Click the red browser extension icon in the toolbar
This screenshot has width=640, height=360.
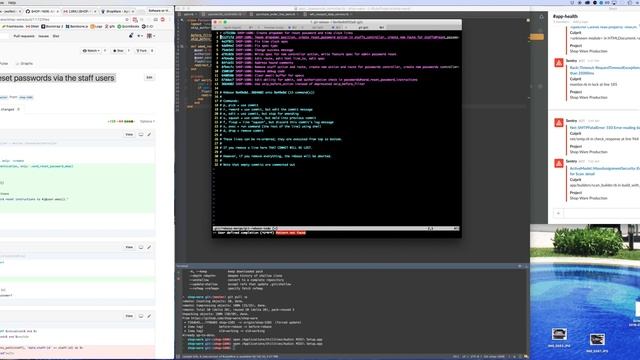[x=162, y=19]
